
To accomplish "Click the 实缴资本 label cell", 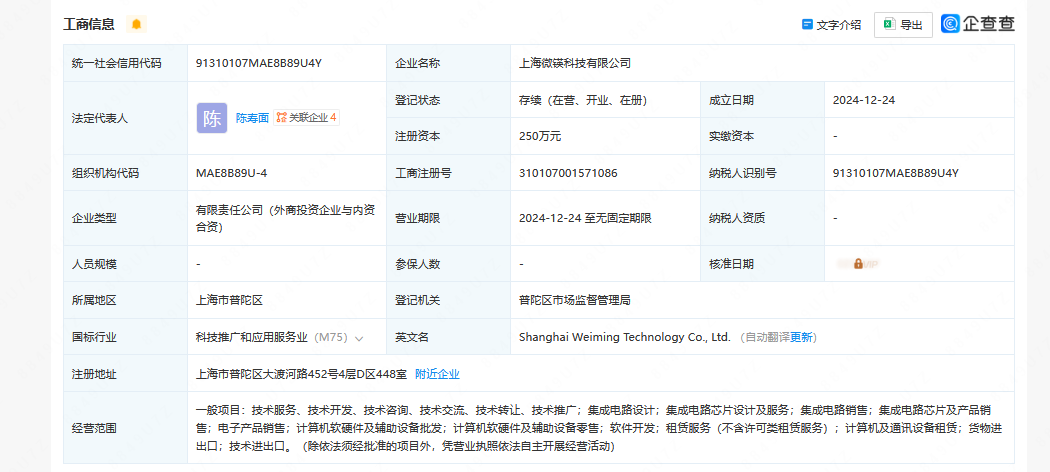I will tap(762, 136).
